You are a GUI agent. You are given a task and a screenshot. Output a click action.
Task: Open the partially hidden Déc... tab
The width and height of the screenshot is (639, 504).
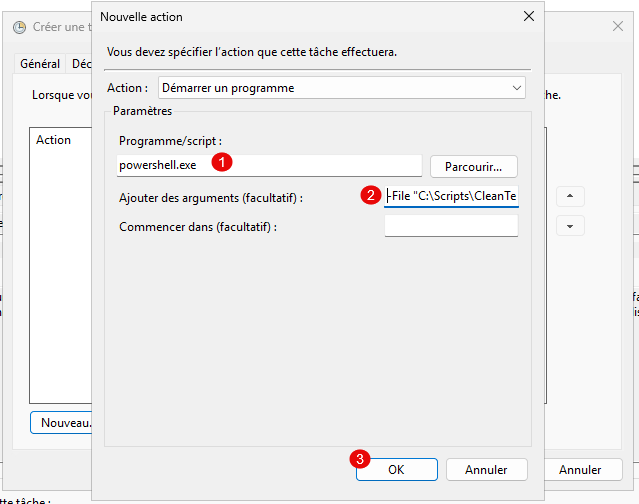[79, 63]
